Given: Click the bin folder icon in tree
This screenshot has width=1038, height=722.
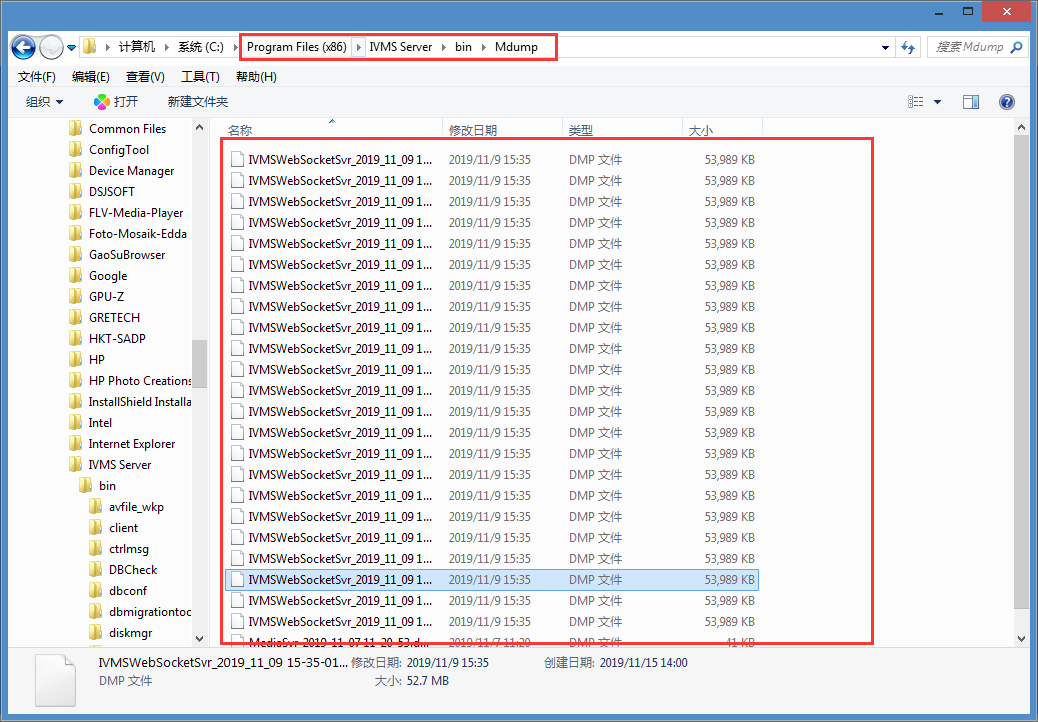Looking at the screenshot, I should pos(85,486).
